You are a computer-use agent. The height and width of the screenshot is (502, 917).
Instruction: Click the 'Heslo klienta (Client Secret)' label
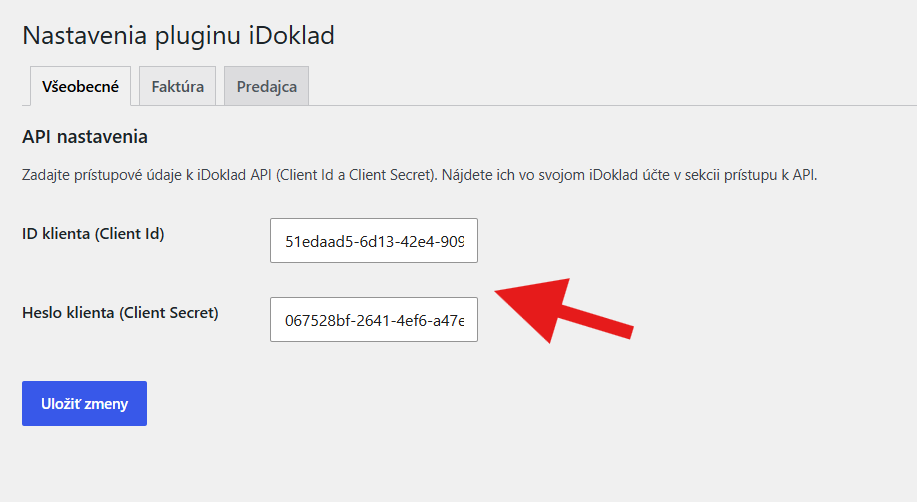120,313
